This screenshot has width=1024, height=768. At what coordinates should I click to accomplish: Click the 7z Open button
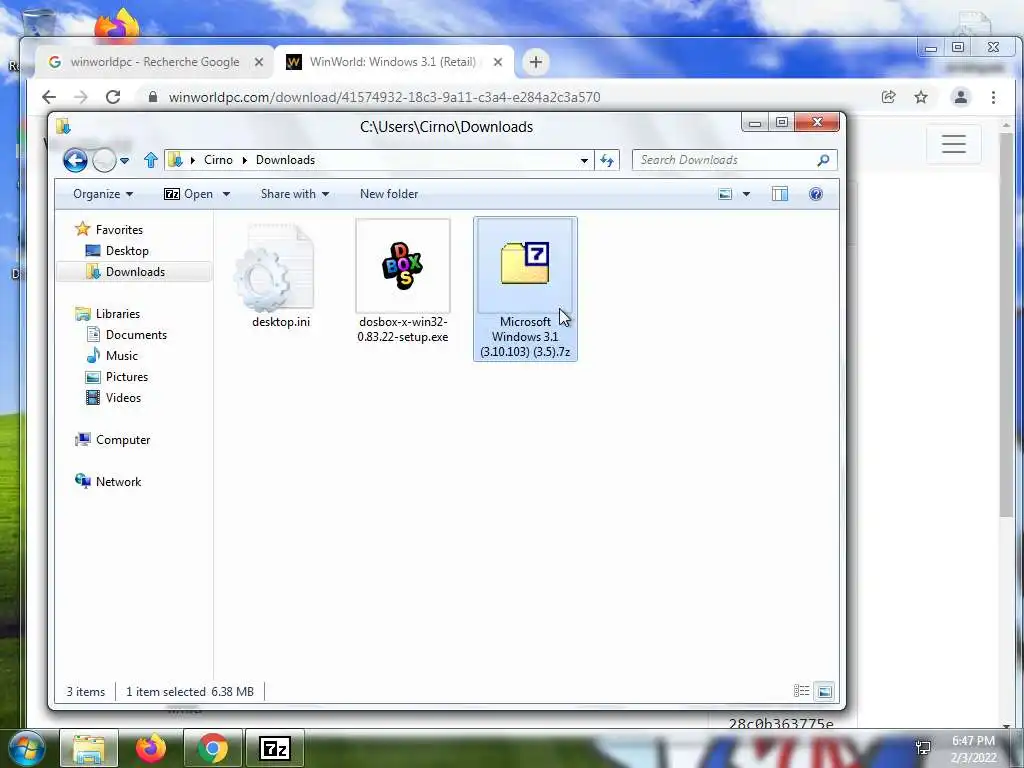[189, 194]
